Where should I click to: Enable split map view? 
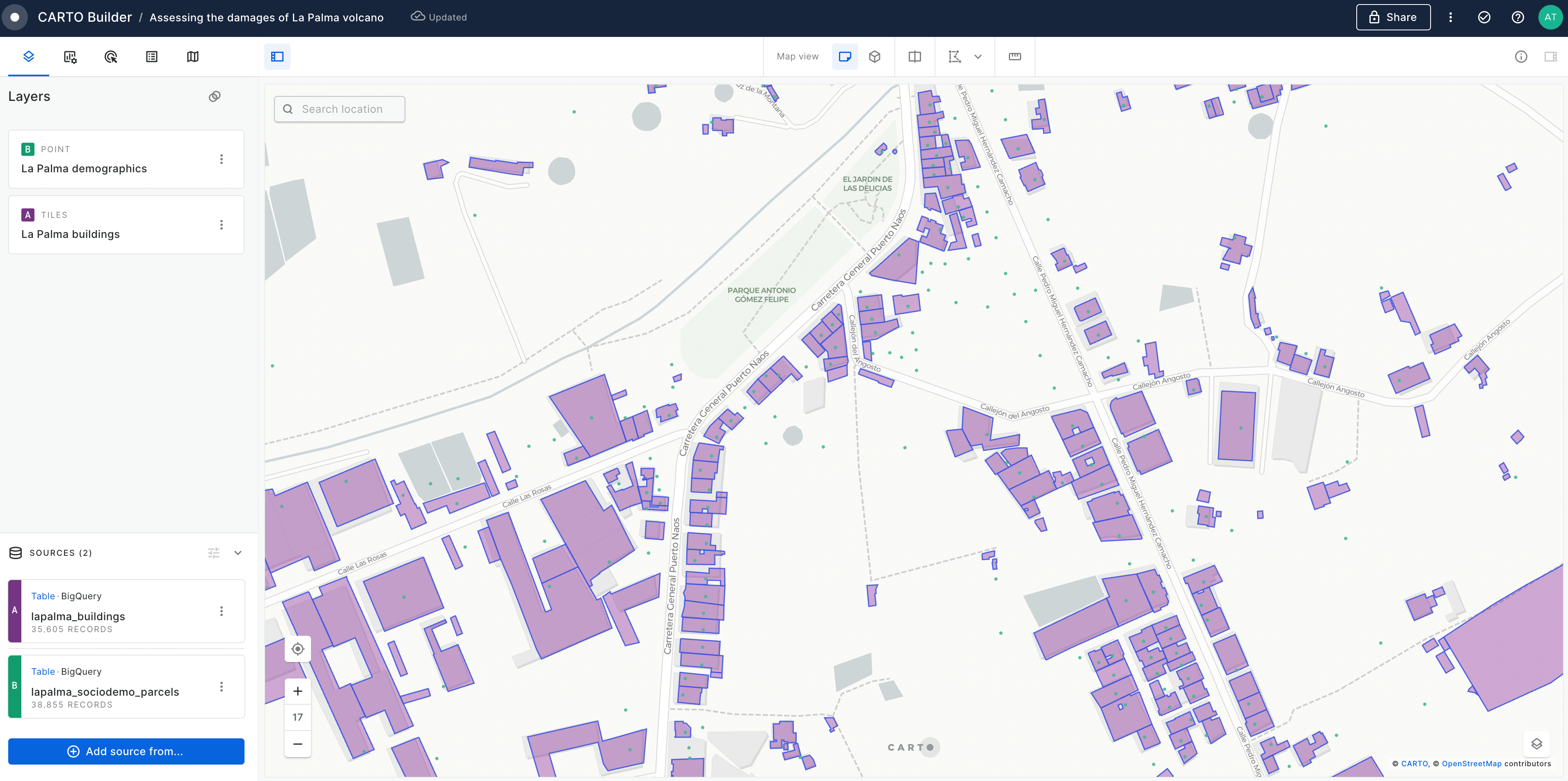(x=915, y=57)
